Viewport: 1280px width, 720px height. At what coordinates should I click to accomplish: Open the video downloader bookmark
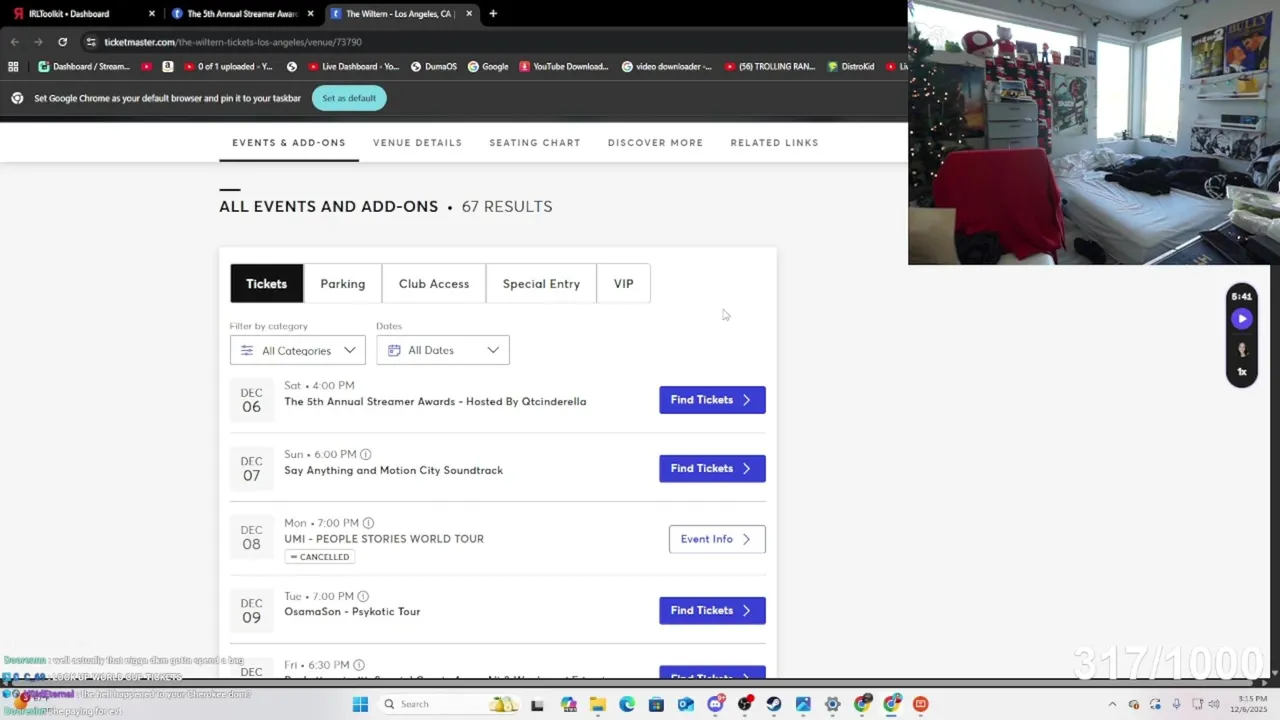point(667,67)
